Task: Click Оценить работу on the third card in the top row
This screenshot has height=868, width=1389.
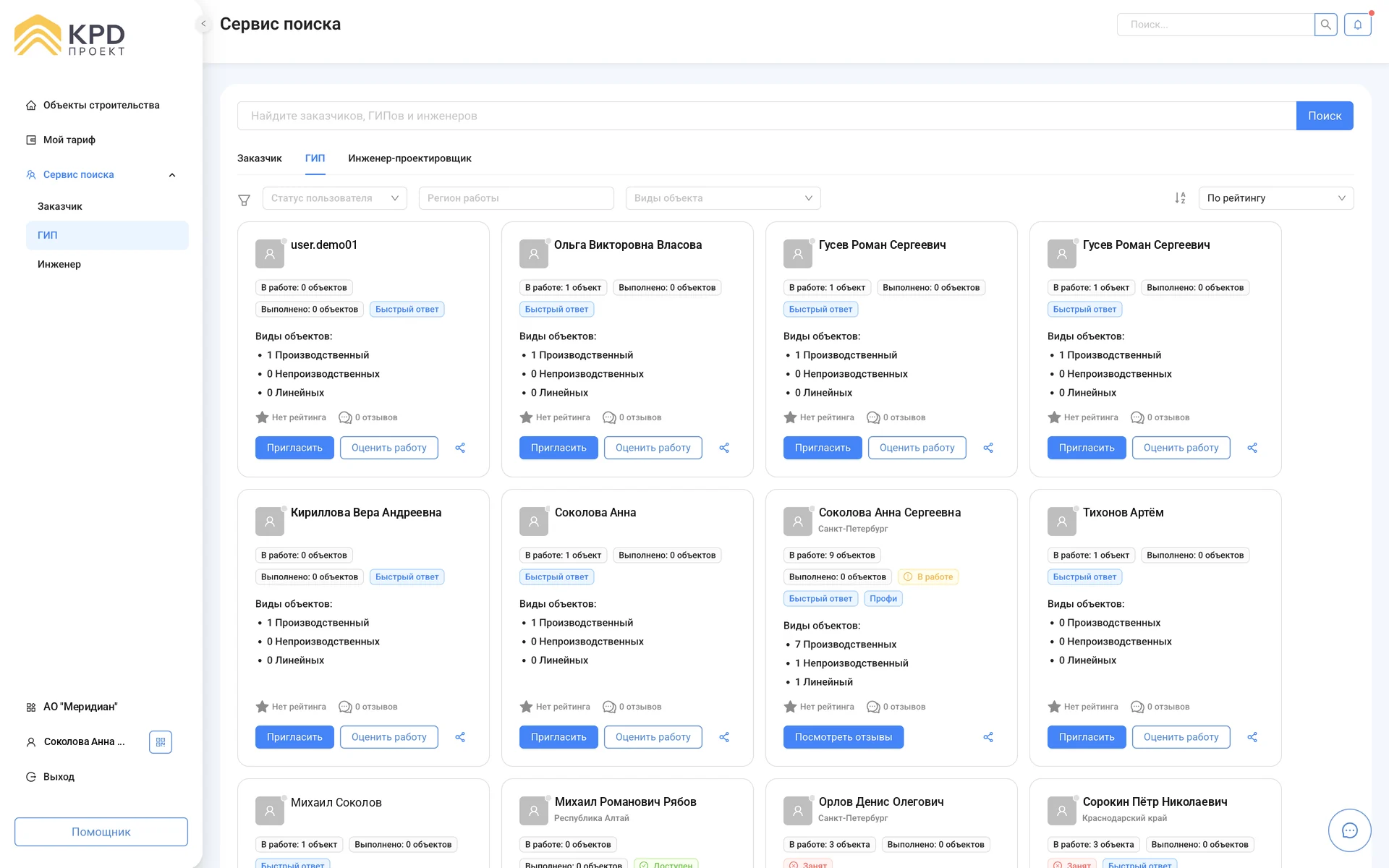Action: (917, 448)
